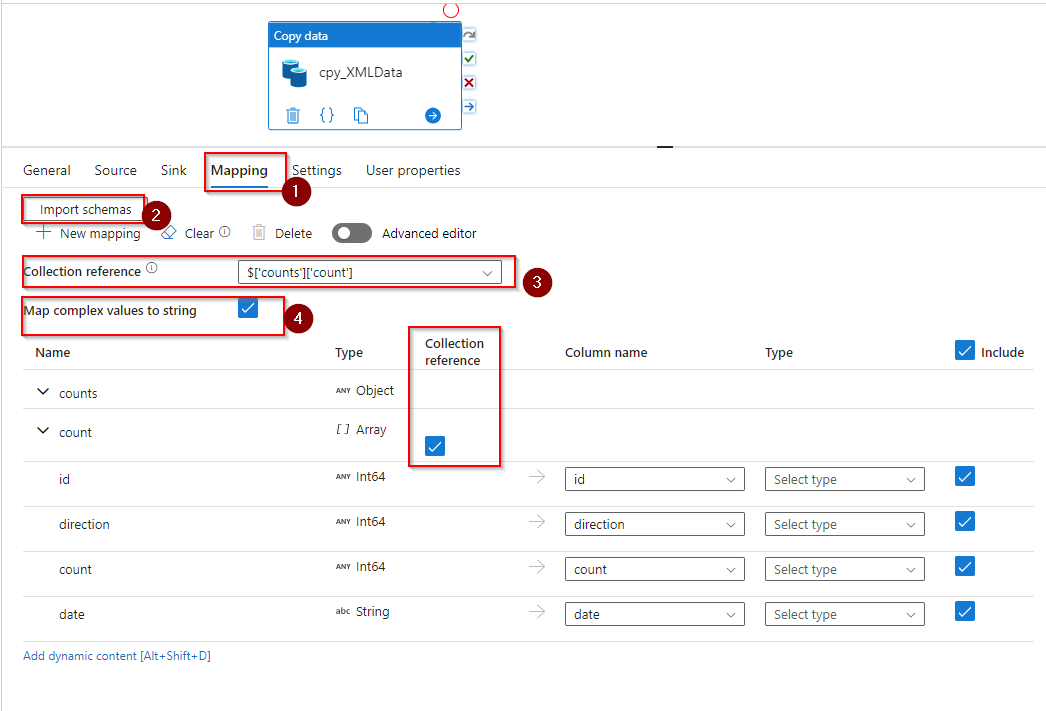
Task: Open Select type dropdown for id
Action: coord(845,479)
